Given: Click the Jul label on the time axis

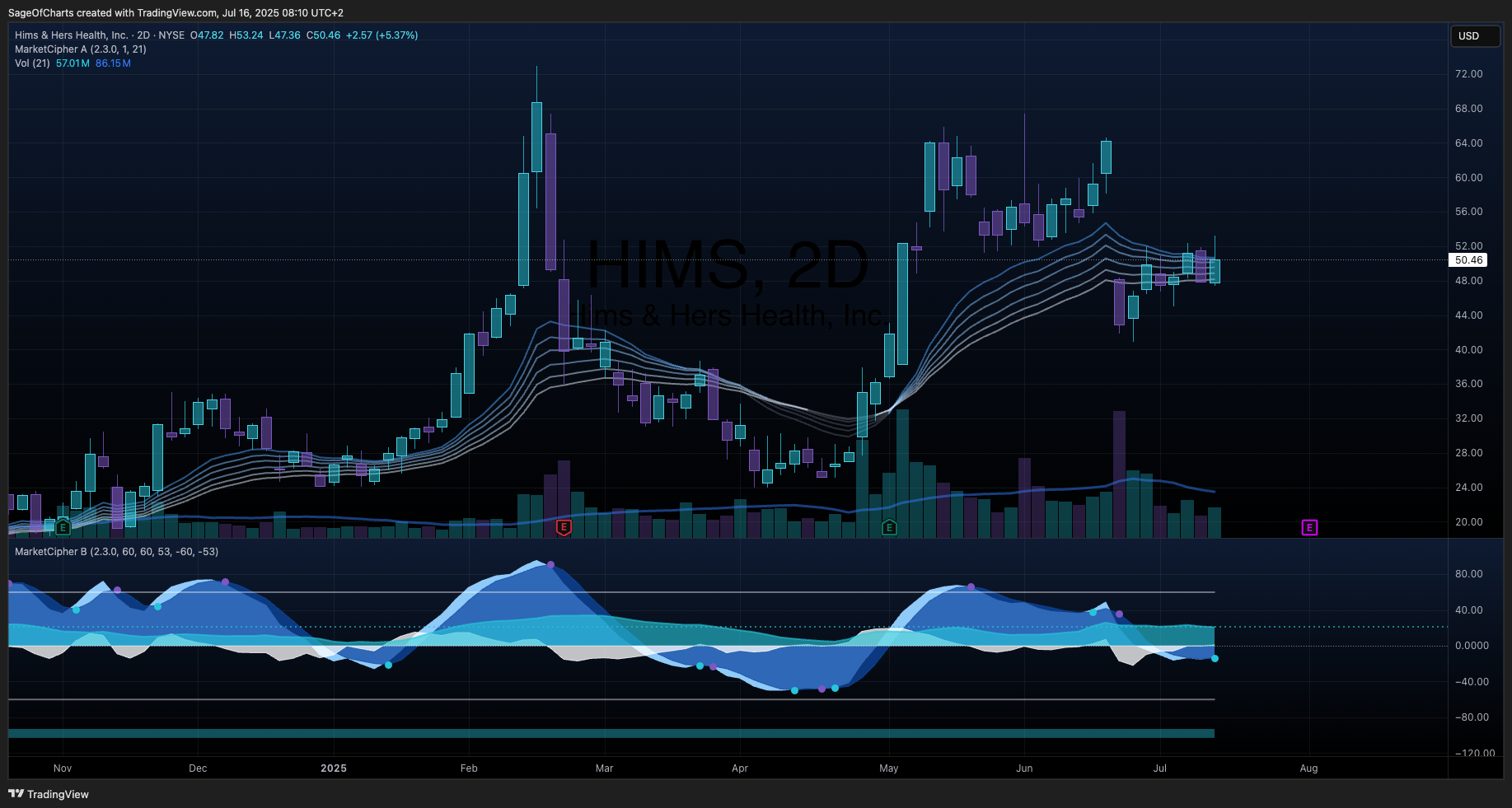Looking at the screenshot, I should (x=1160, y=768).
